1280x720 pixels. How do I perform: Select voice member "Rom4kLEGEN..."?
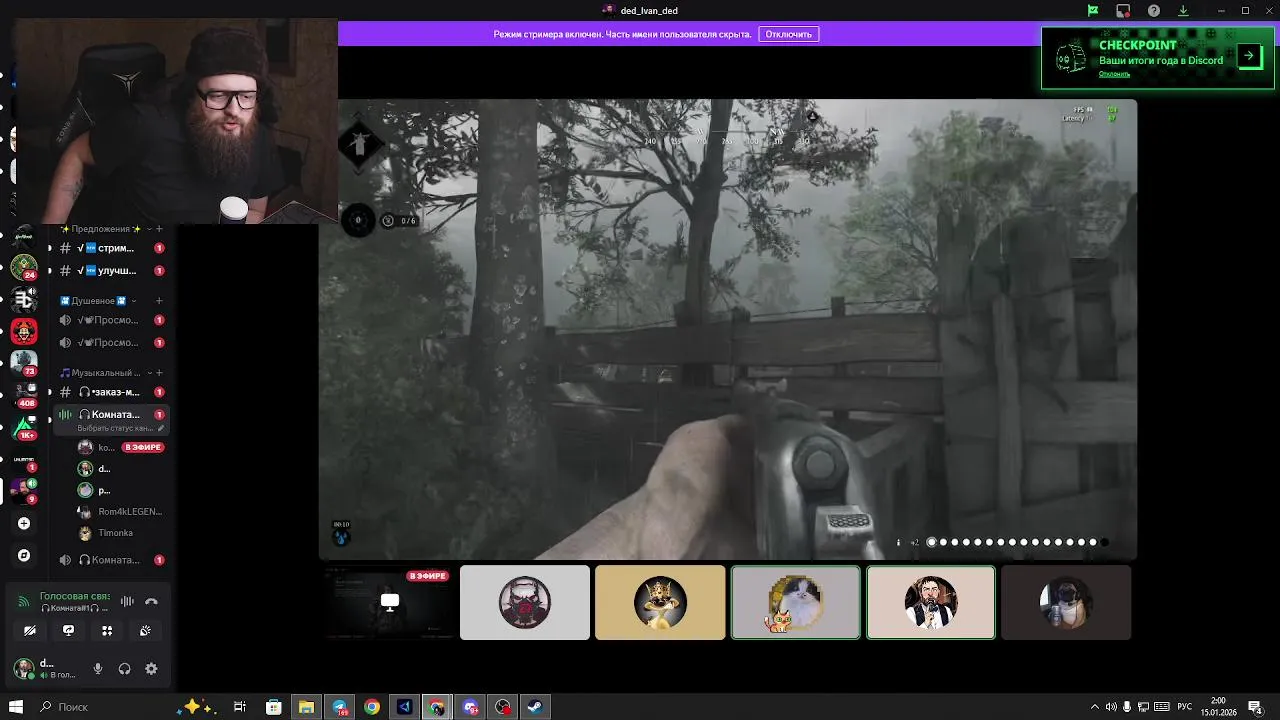pyautogui.click(x=122, y=512)
